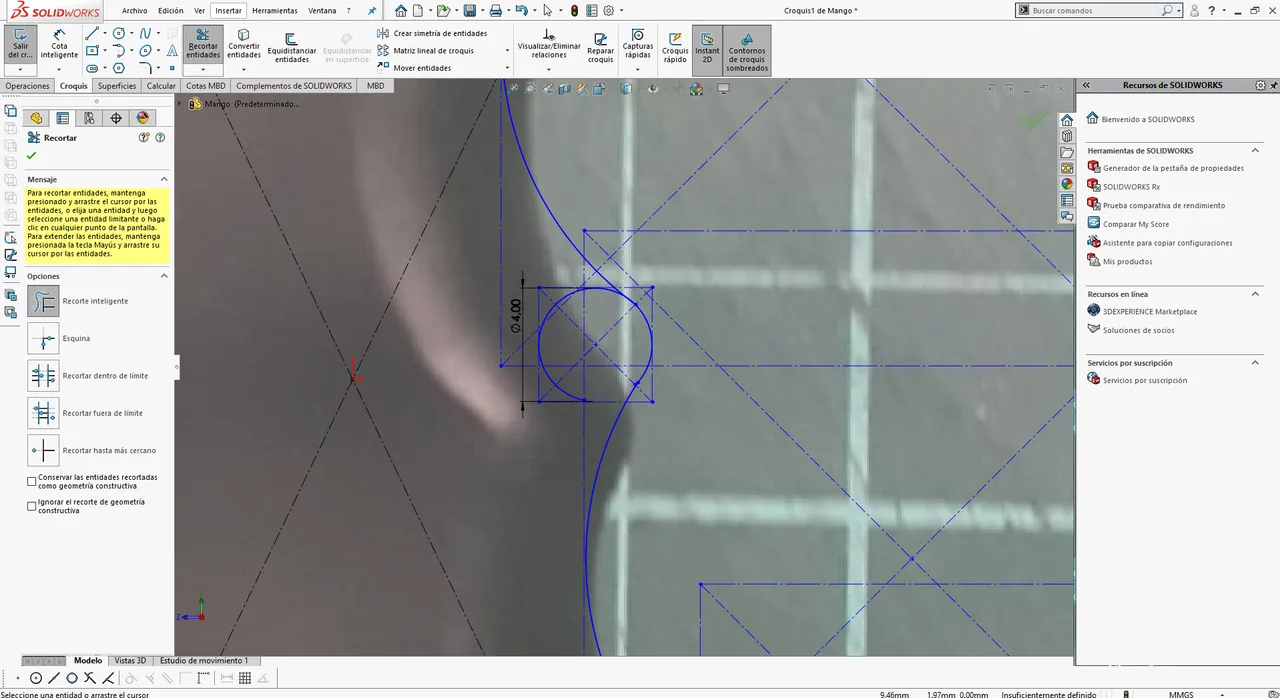The image size is (1280, 698).
Task: Switch to Estudio de movimiento 1 tab
Action: point(204,661)
